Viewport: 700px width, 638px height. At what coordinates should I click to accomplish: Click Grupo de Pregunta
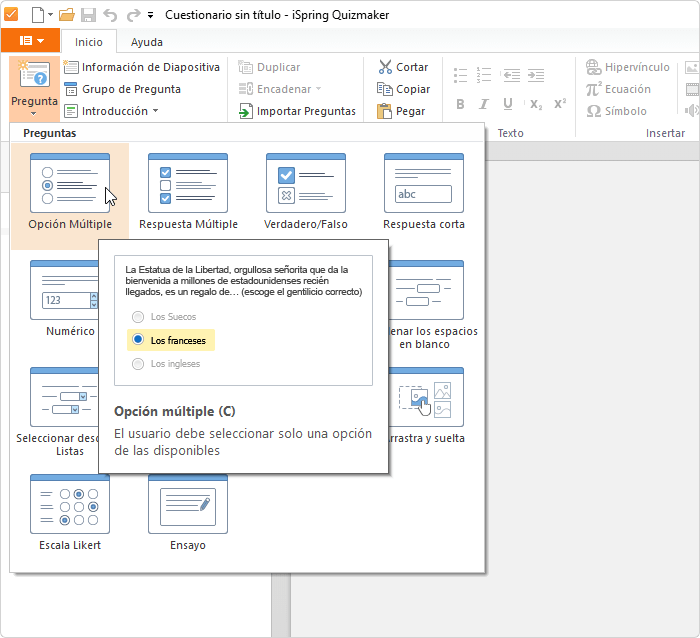point(123,89)
